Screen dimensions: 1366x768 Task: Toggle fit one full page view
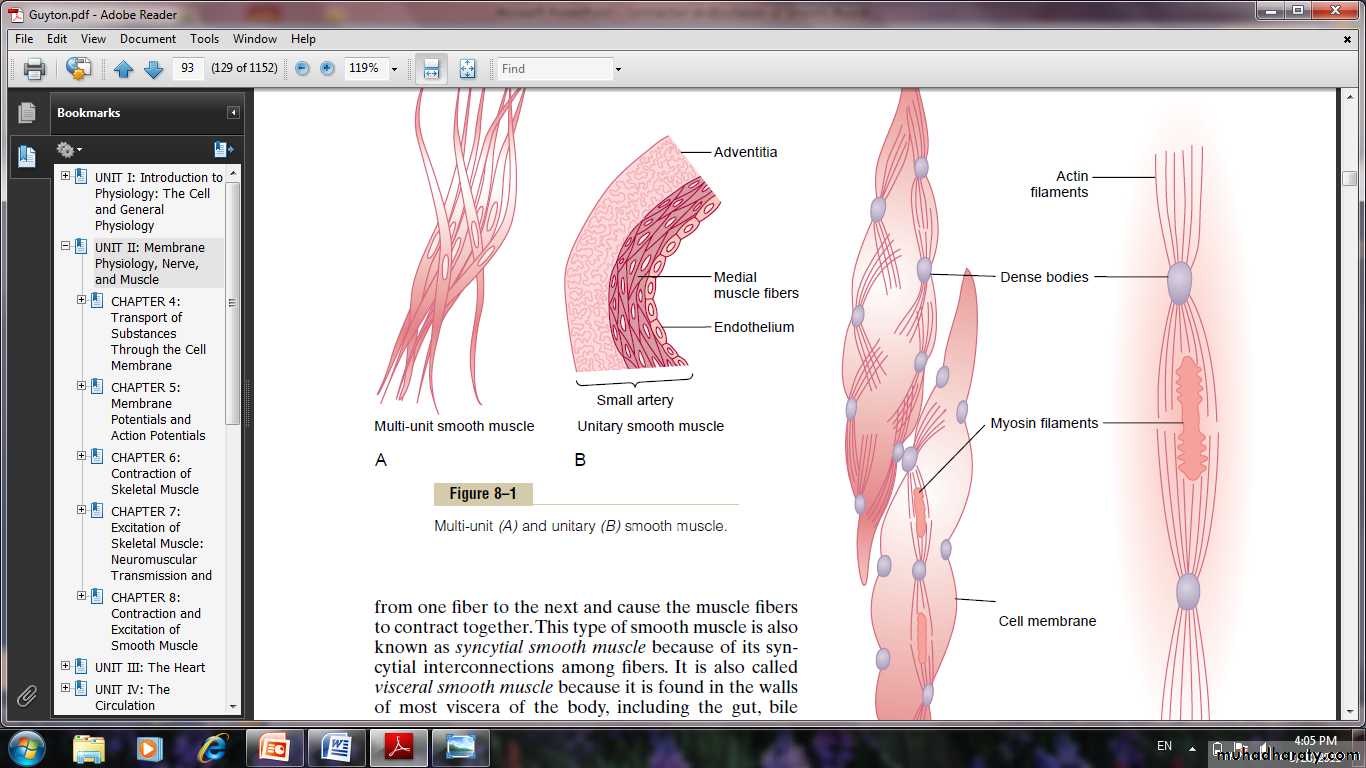pyautogui.click(x=467, y=69)
